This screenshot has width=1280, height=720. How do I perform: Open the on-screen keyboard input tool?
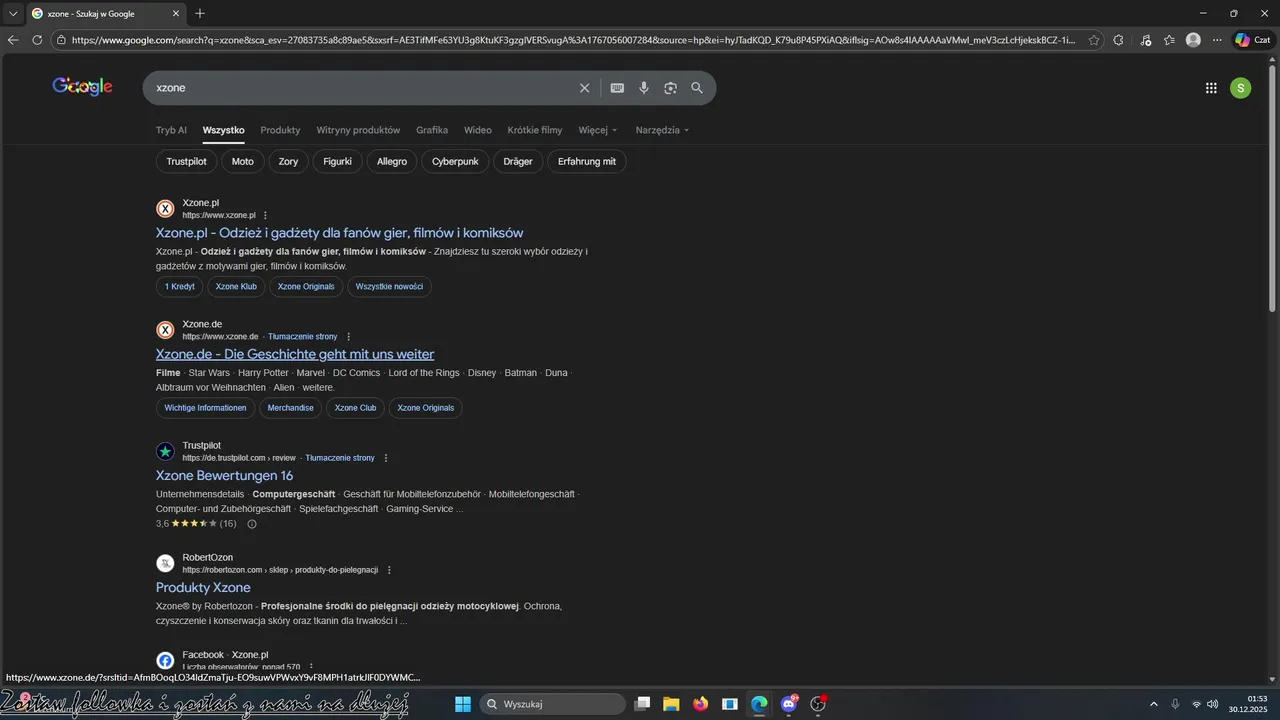(x=617, y=88)
